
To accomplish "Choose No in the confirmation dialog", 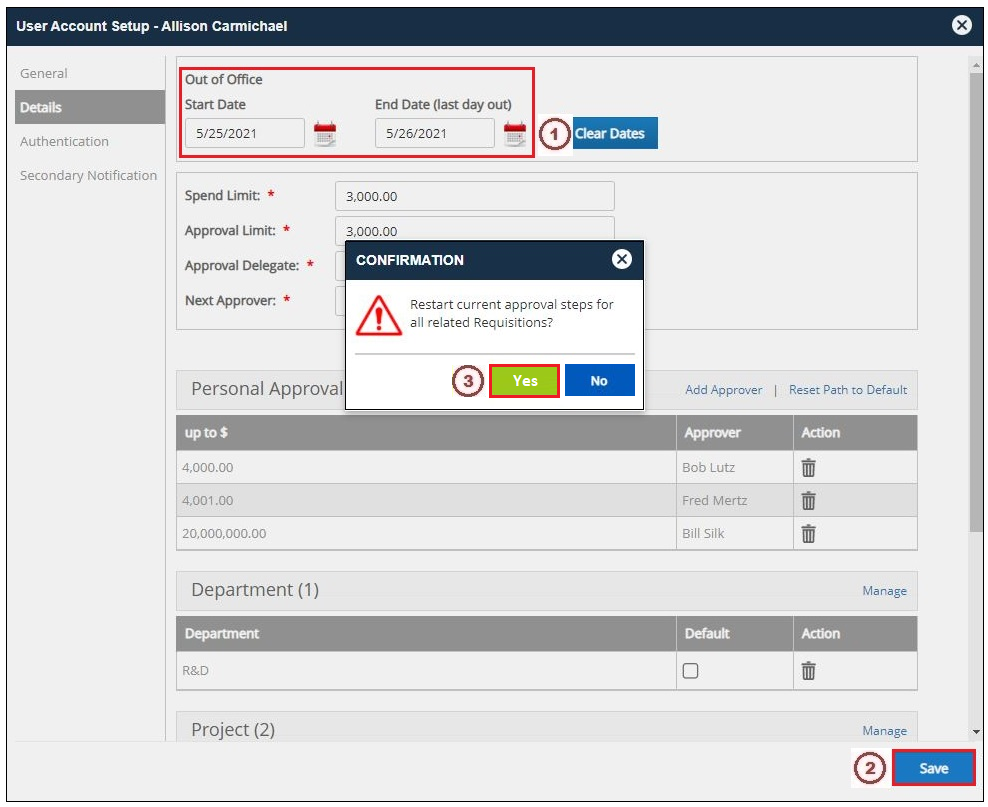I will (x=599, y=381).
